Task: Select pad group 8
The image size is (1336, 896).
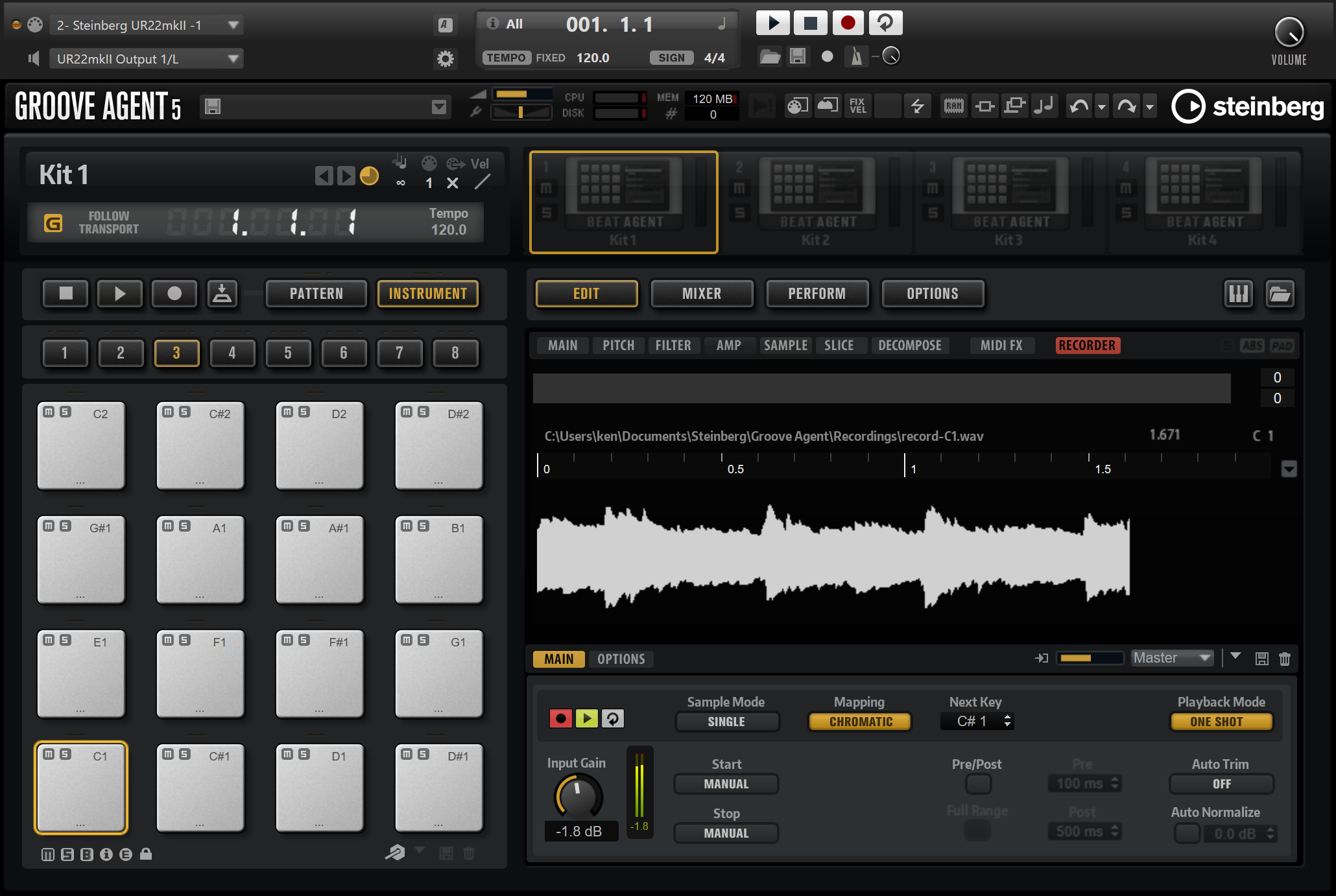Action: pos(455,353)
